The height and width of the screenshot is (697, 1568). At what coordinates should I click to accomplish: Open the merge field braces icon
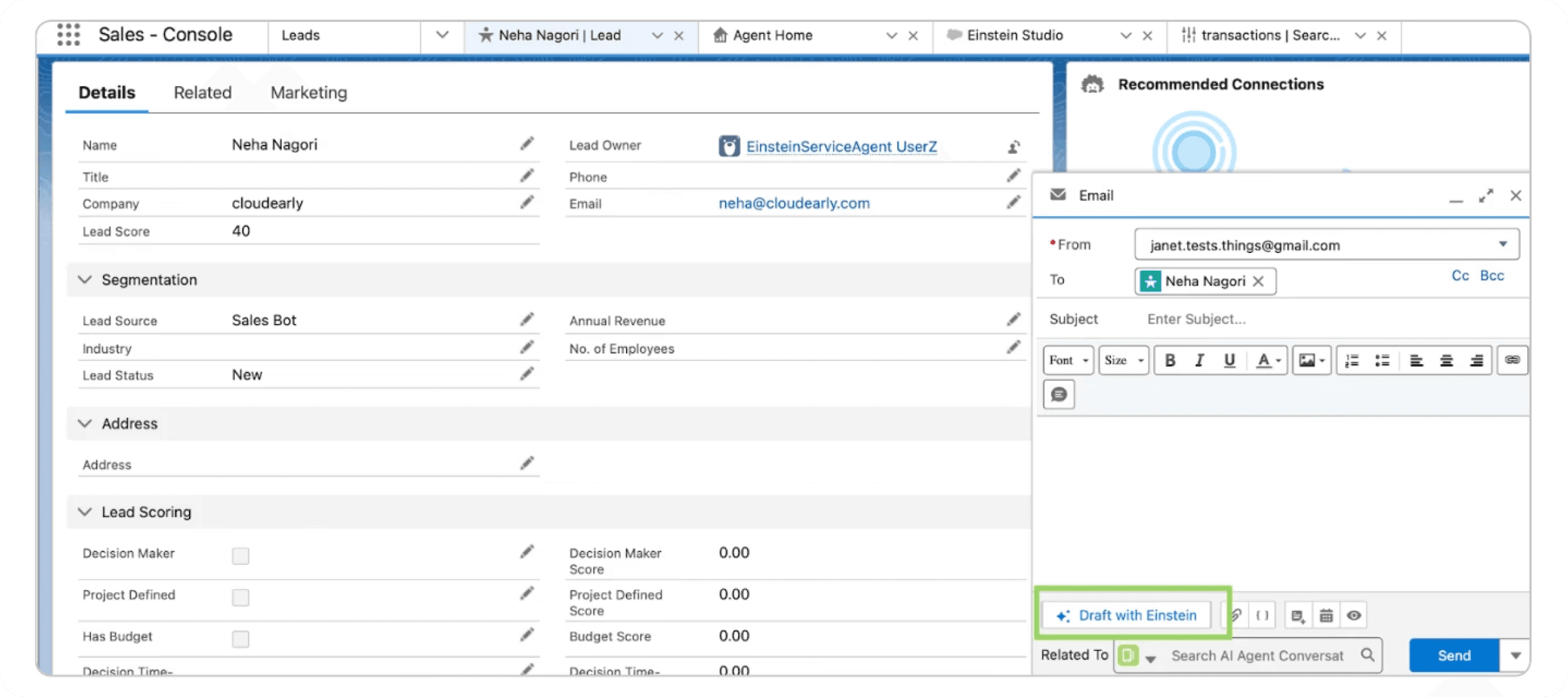(1262, 615)
